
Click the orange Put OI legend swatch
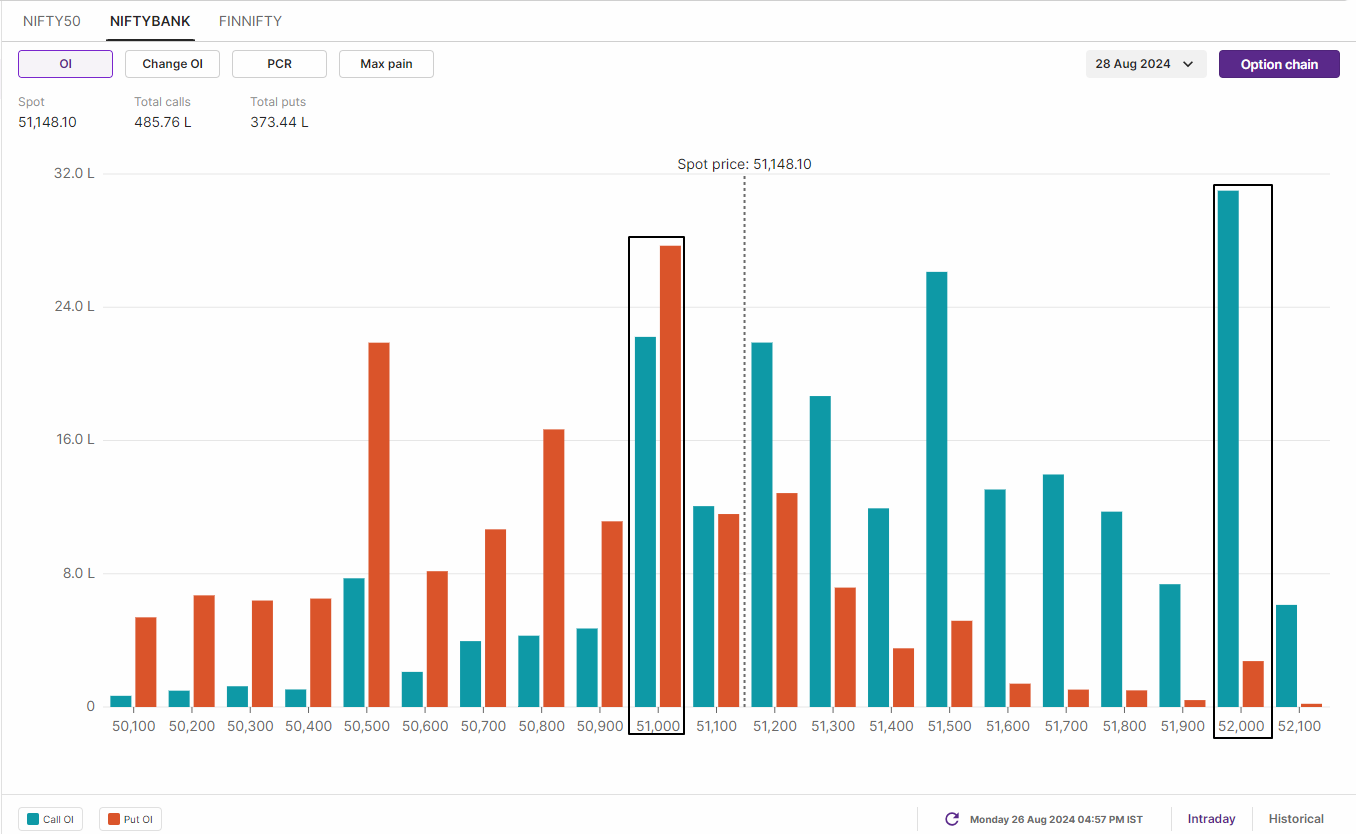[x=114, y=820]
